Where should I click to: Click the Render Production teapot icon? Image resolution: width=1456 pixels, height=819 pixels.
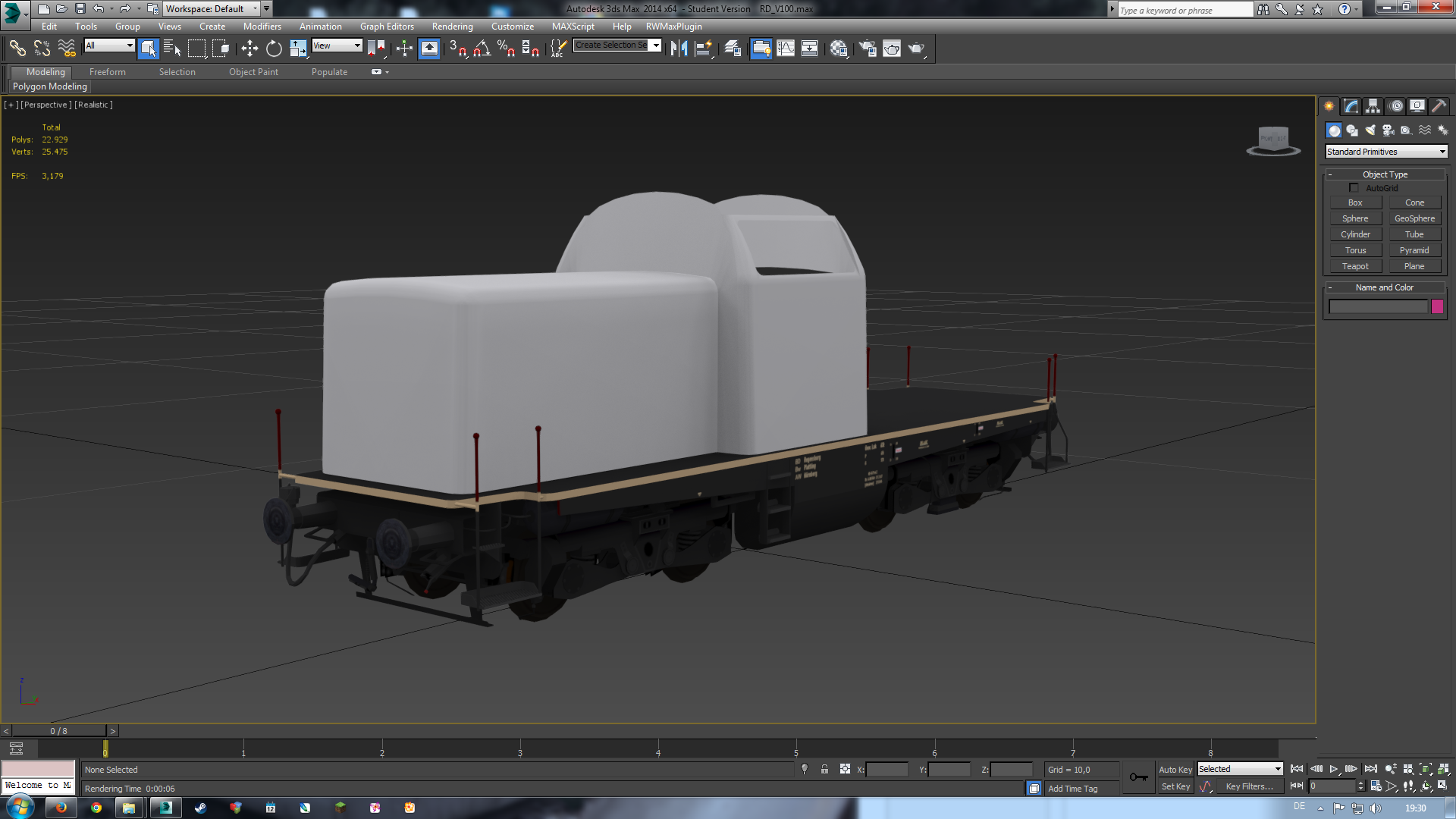(916, 49)
